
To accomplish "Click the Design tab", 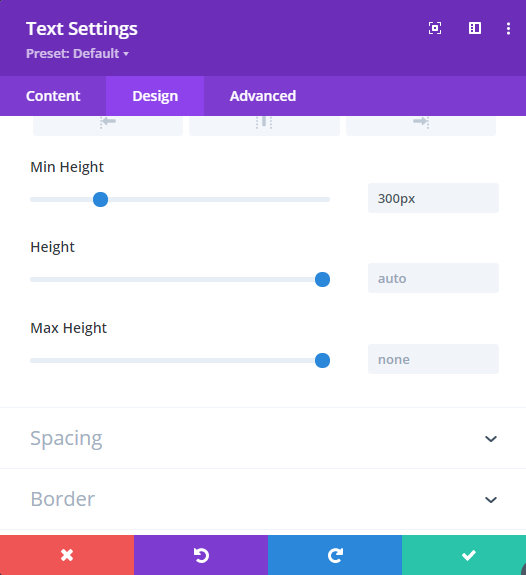I will pos(155,96).
